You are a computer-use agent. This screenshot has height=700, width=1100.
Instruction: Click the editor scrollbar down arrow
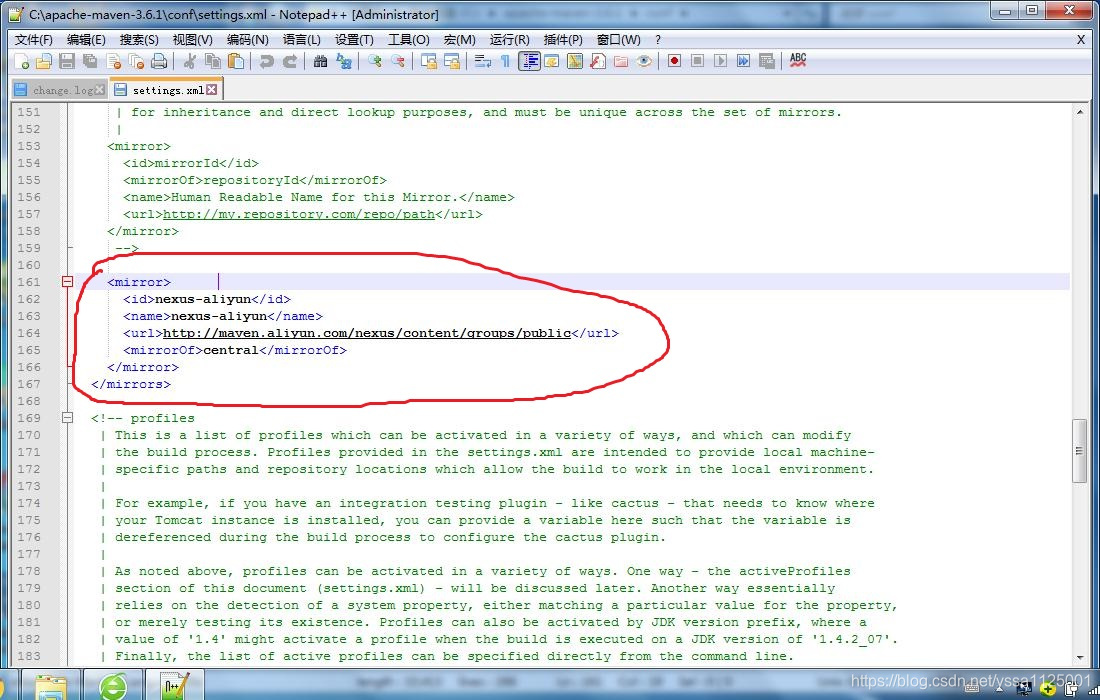click(1080, 657)
